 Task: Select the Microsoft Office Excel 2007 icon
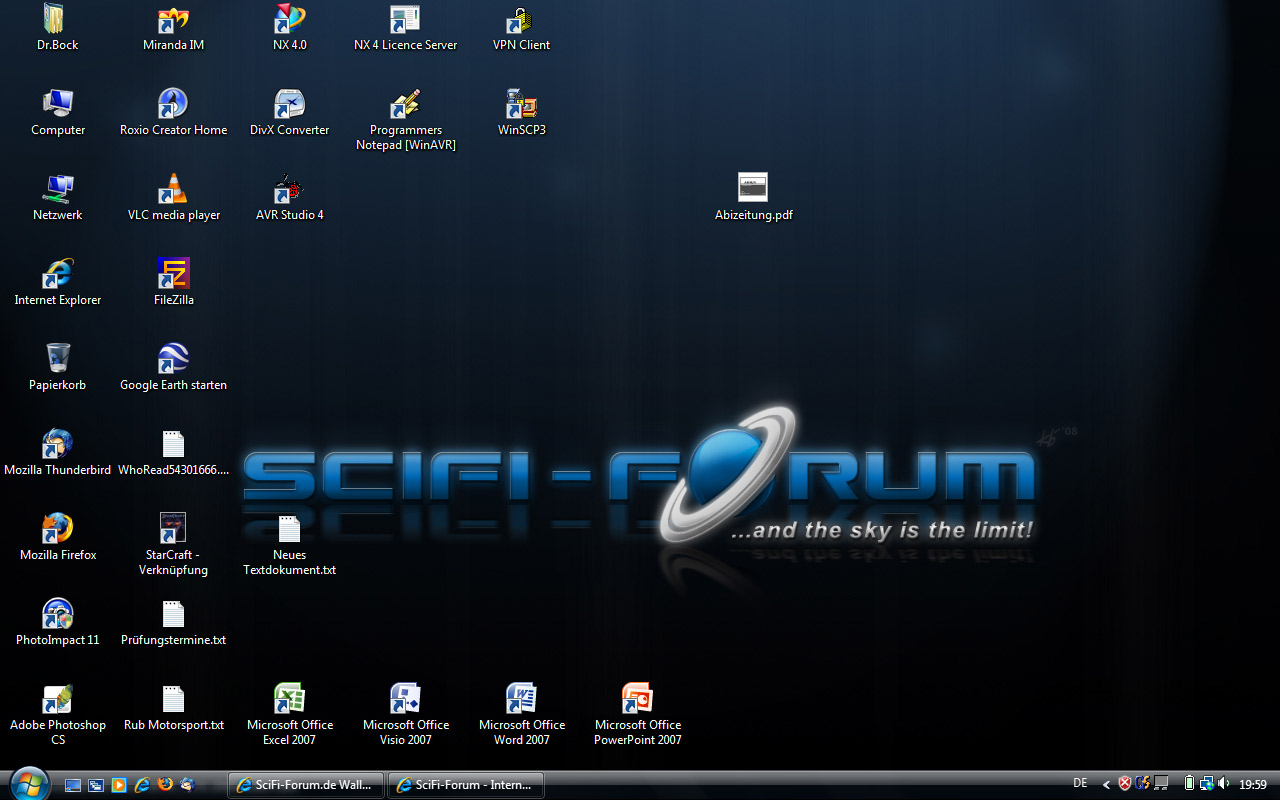pos(289,699)
